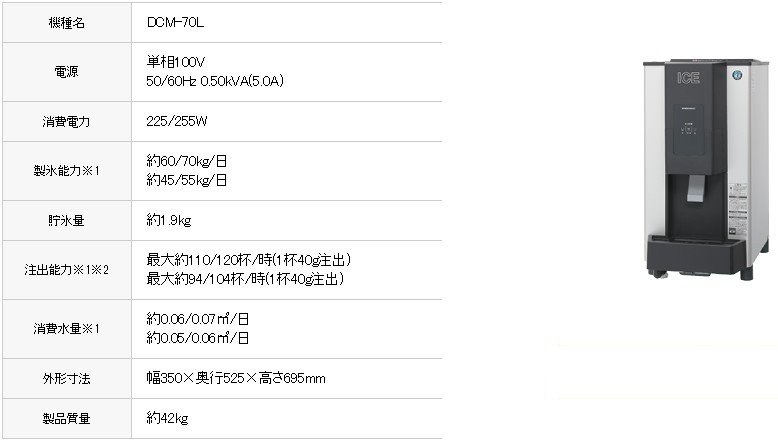Viewport: 778px width, 441px height.
Task: Click the ice dispensing chute nozzle
Action: pos(695,189)
